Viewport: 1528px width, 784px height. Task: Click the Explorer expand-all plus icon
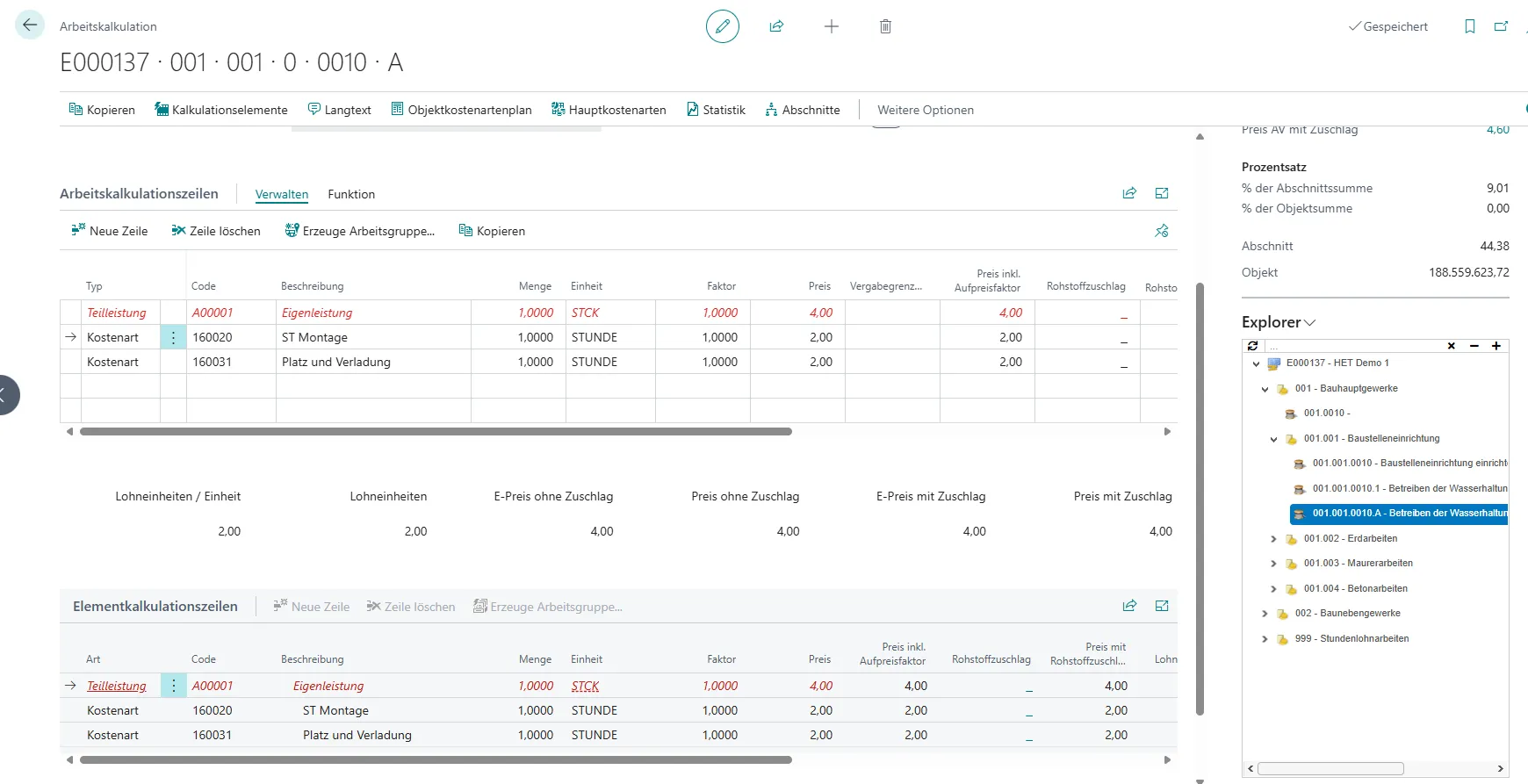[x=1496, y=346]
